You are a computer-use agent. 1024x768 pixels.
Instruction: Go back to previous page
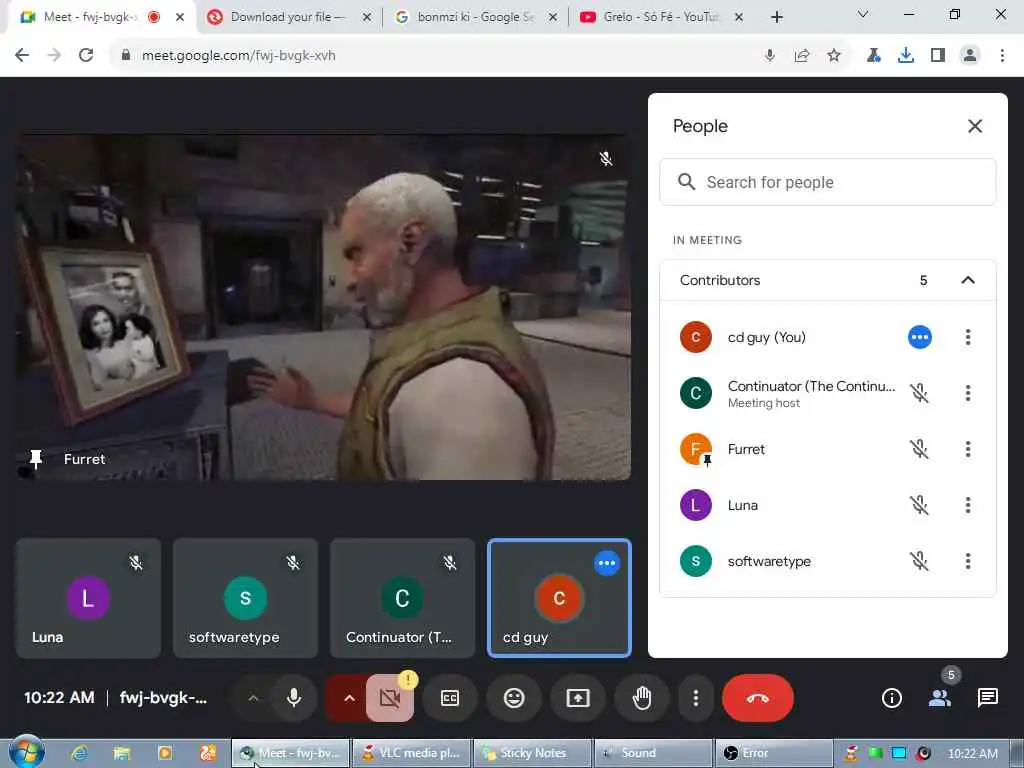coord(22,56)
